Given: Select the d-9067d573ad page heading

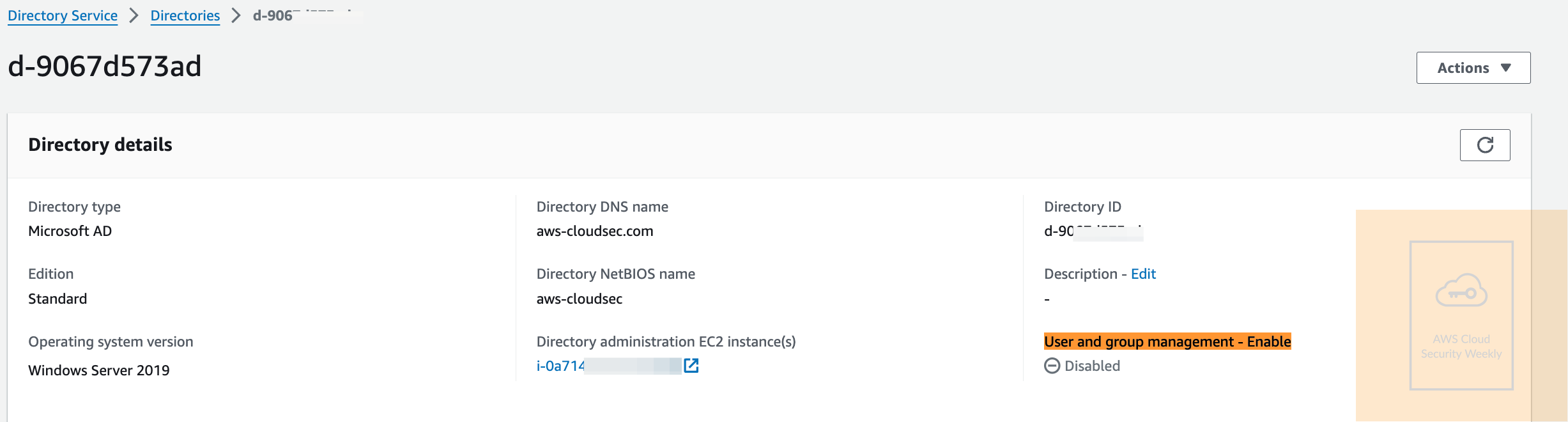Looking at the screenshot, I should click(105, 66).
